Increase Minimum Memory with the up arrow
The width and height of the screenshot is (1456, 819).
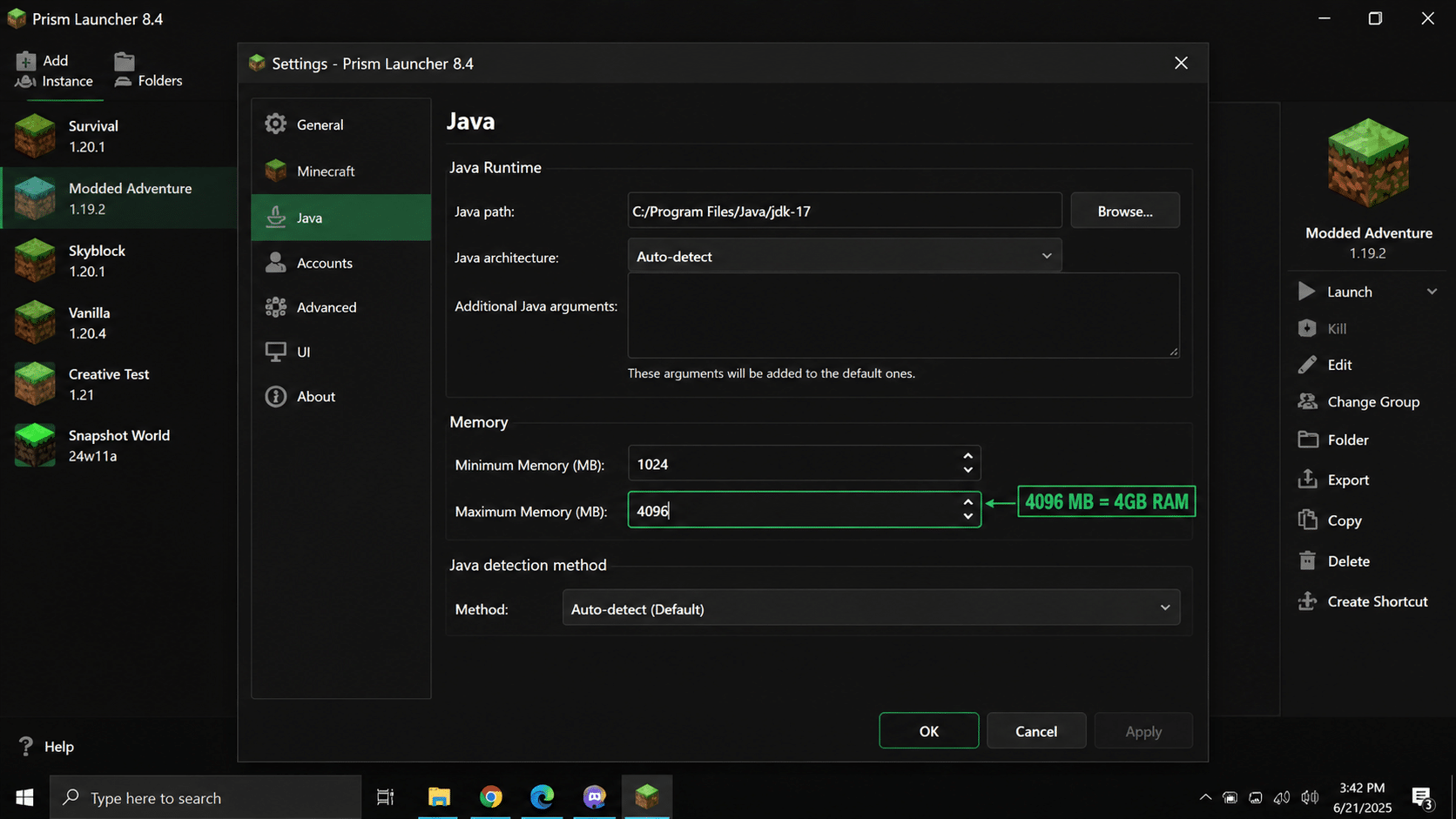pos(967,456)
